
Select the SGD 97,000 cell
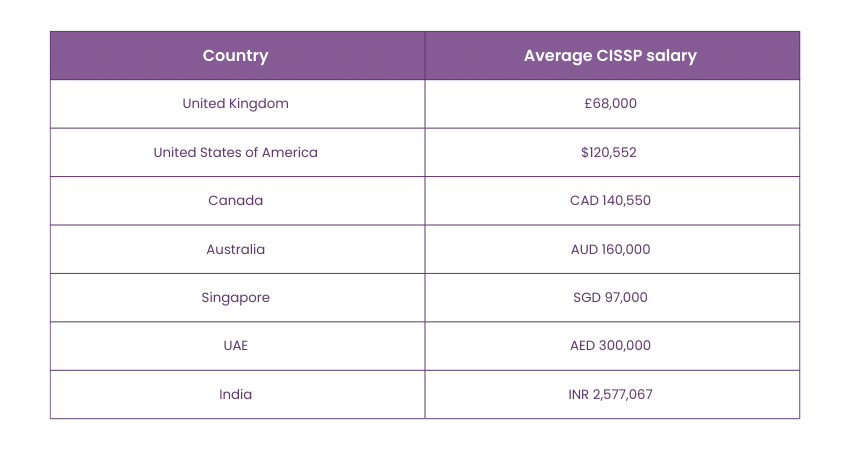pos(610,297)
